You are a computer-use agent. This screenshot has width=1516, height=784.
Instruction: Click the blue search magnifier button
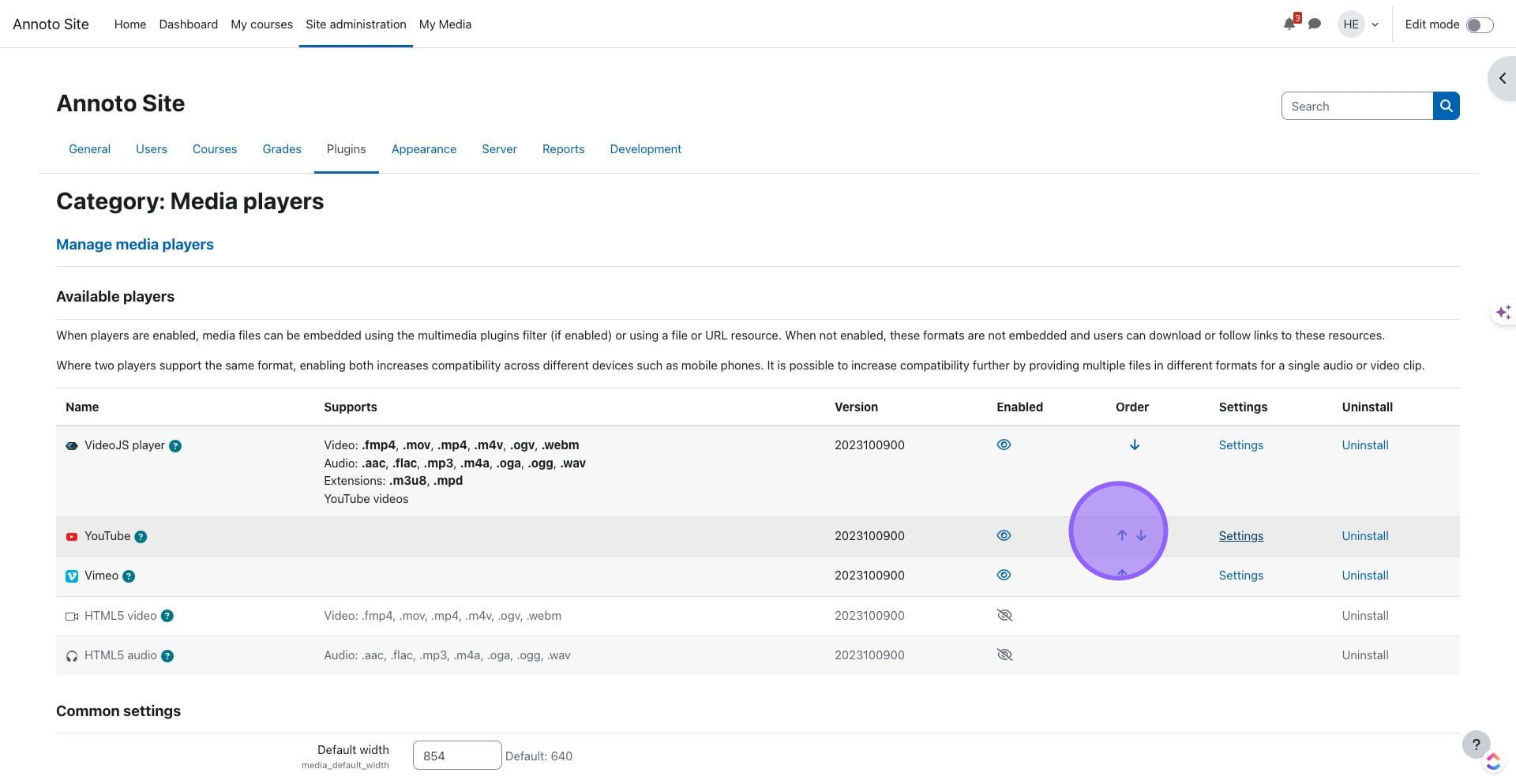pyautogui.click(x=1446, y=106)
